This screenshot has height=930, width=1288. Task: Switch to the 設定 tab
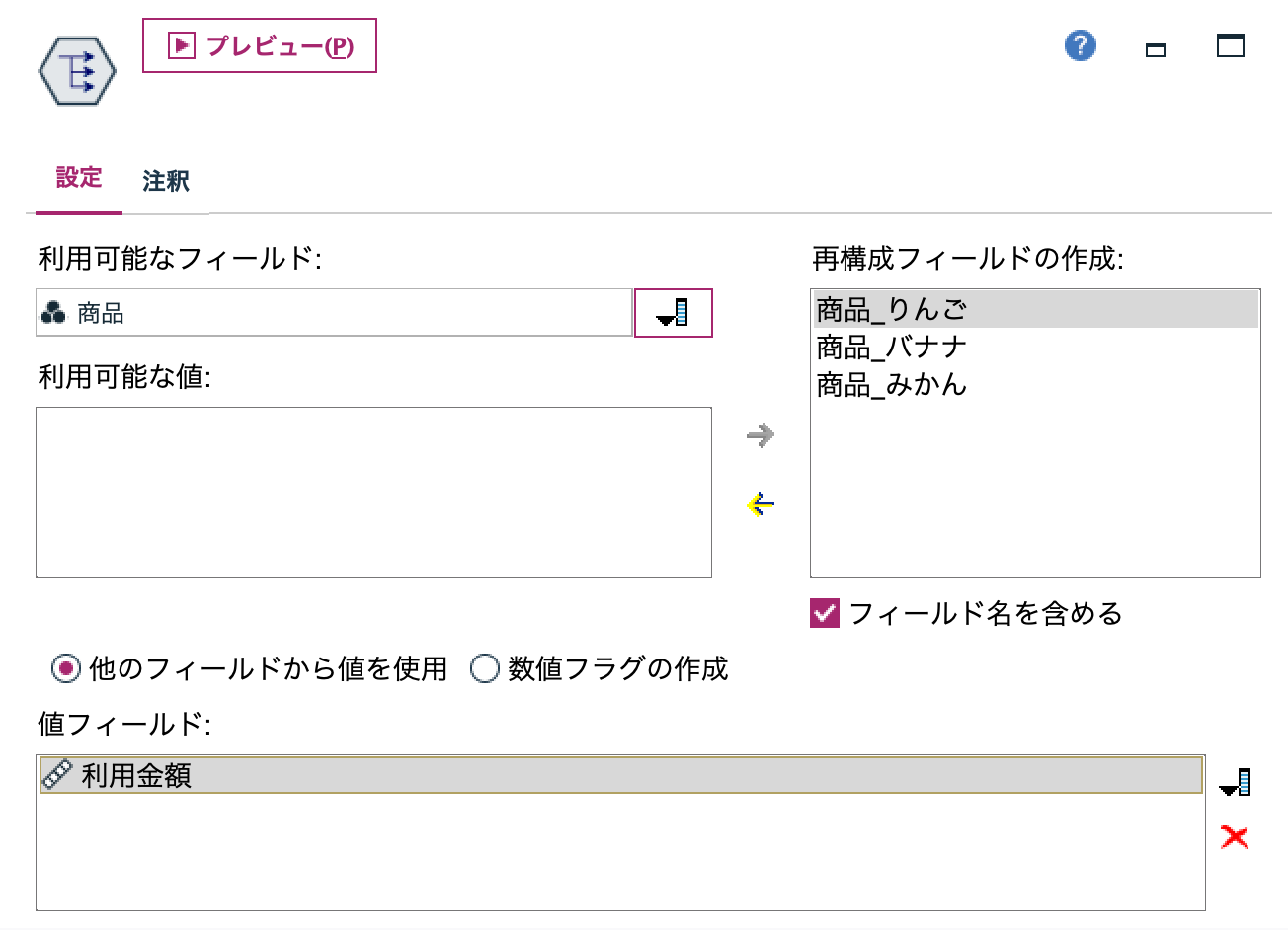coord(78,178)
